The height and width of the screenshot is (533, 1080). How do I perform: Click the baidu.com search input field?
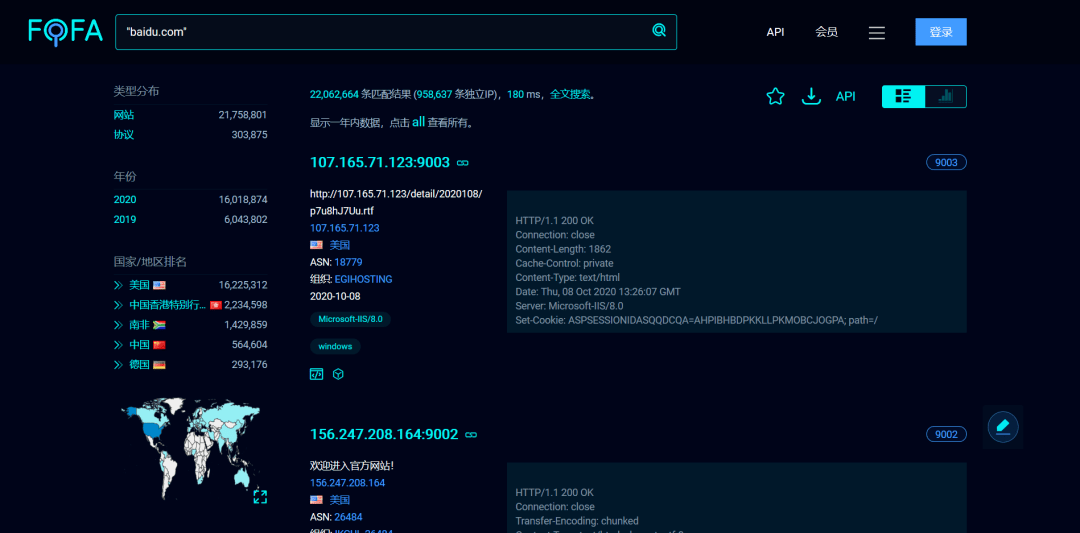[380, 32]
